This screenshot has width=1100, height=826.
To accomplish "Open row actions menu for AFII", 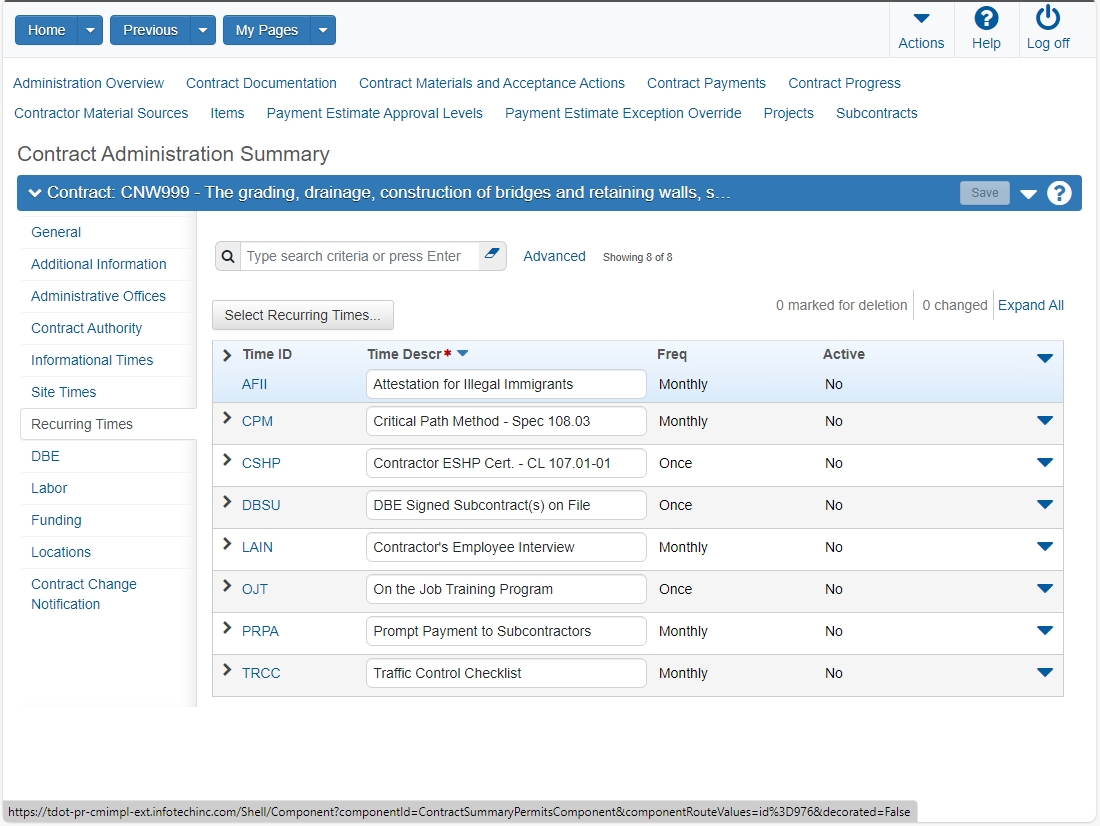I will click(x=1045, y=359).
